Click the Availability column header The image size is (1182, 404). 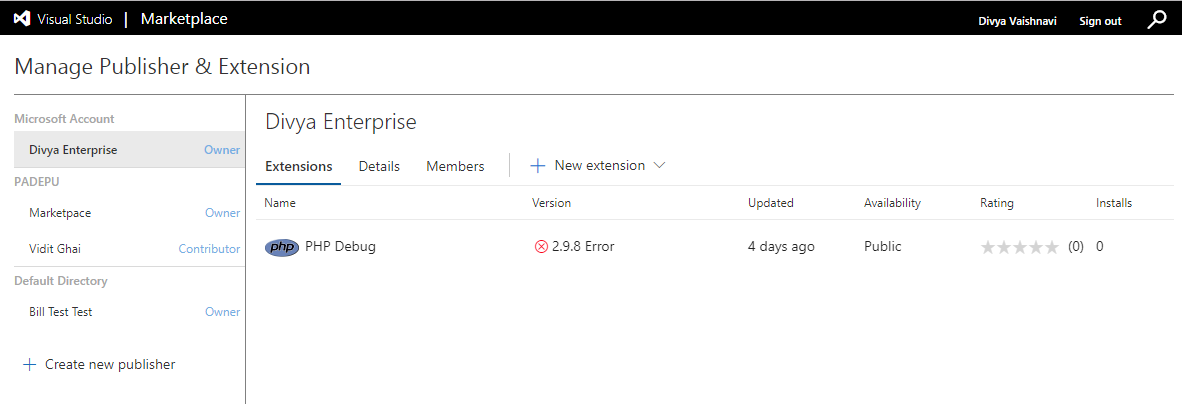click(893, 203)
